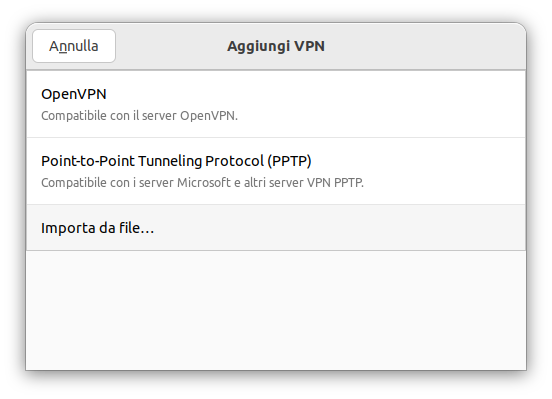Screen dimensions: 552x399
Task: Click the header bar beside Annulla
Action: [169, 46]
